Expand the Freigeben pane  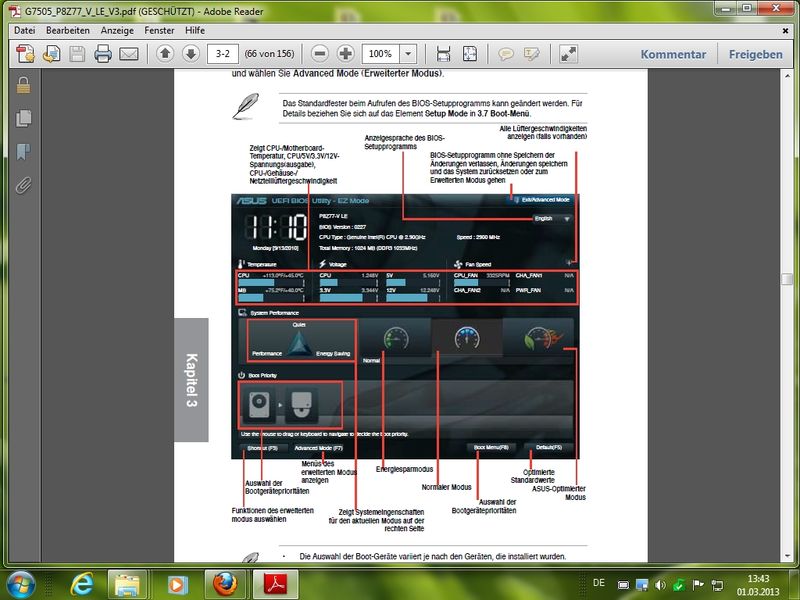click(x=756, y=54)
